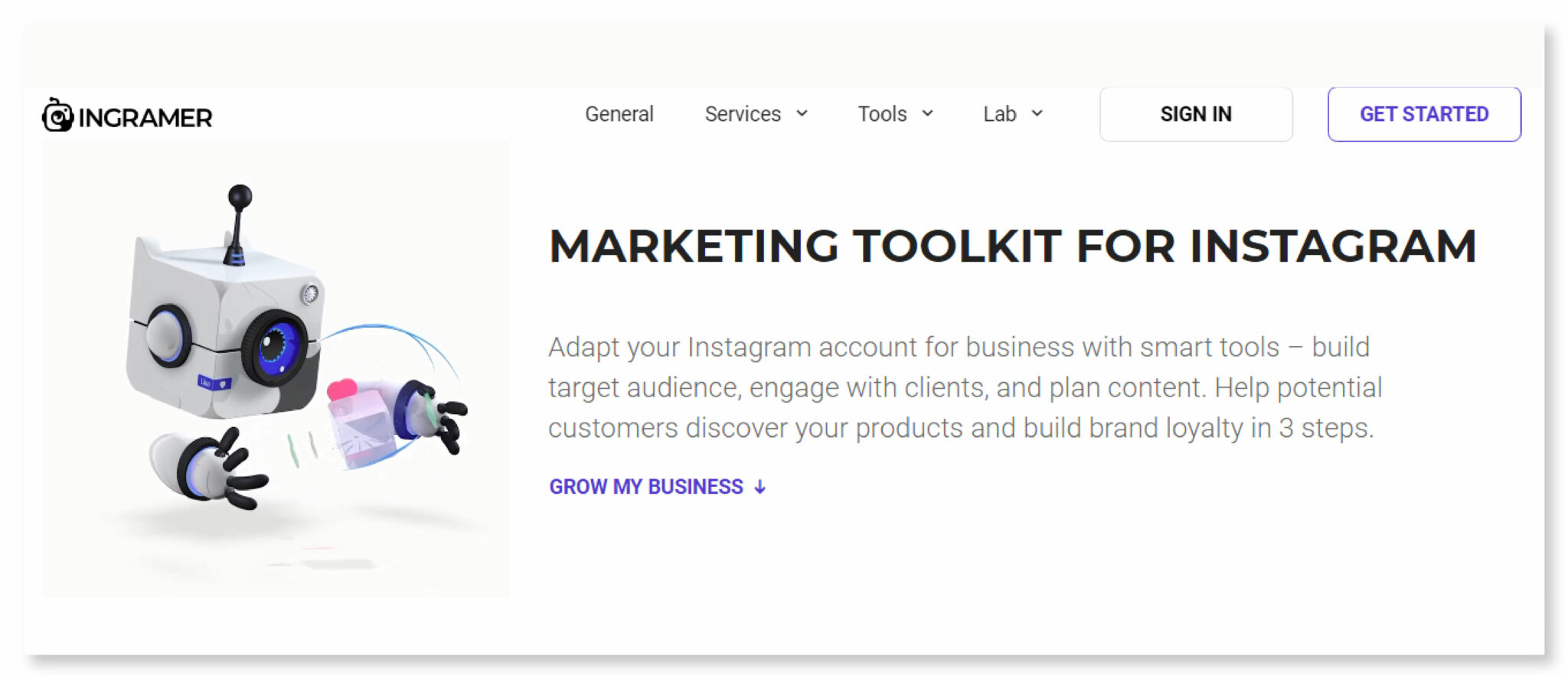This screenshot has width=1568, height=676.
Task: Select General in the navigation bar
Action: coord(619,114)
